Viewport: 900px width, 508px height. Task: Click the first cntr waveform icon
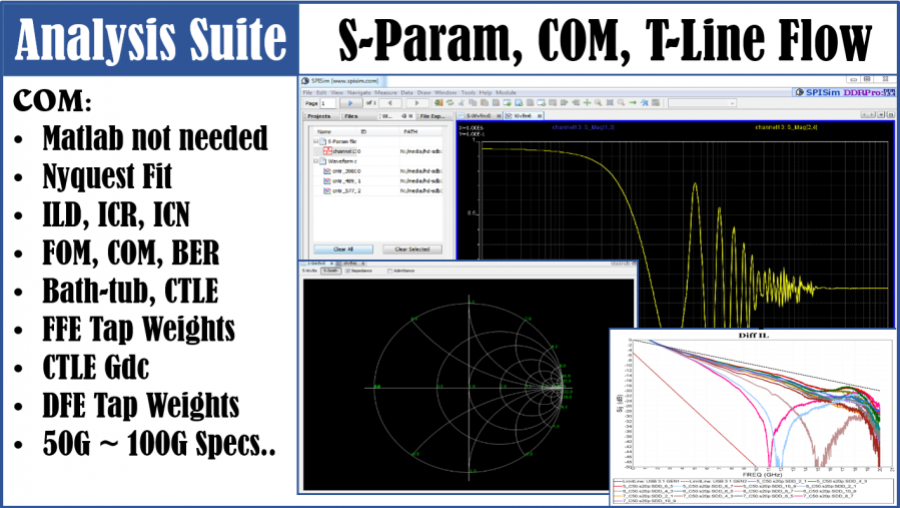[326, 171]
